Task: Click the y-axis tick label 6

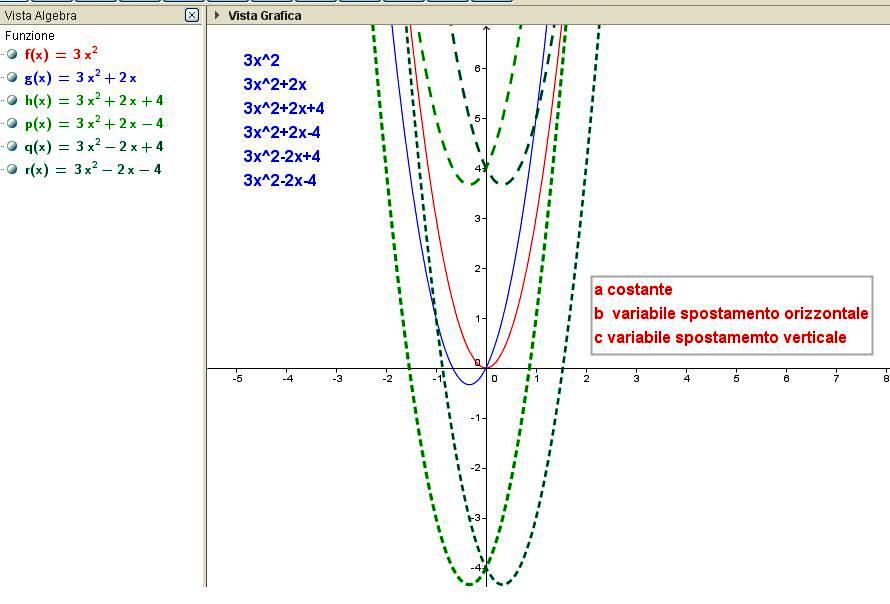Action: [477, 68]
